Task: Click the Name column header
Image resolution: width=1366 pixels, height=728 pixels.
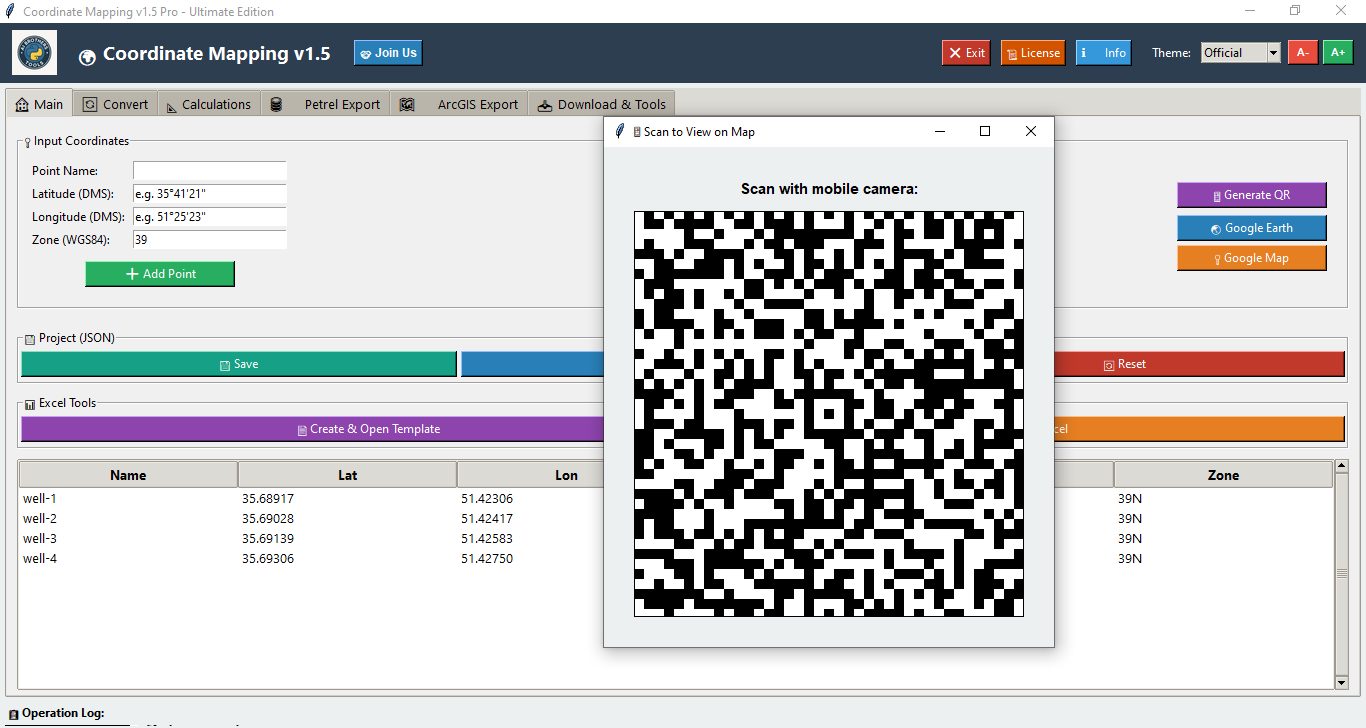Action: pyautogui.click(x=128, y=475)
